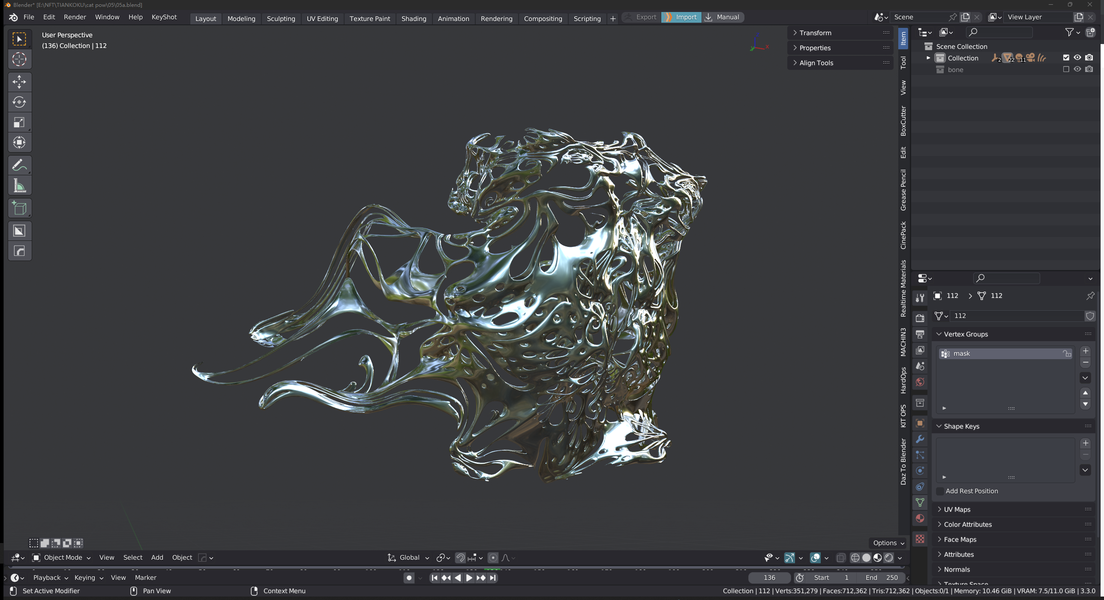
Task: Toggle proportional editing in viewport header
Action: pyautogui.click(x=493, y=558)
